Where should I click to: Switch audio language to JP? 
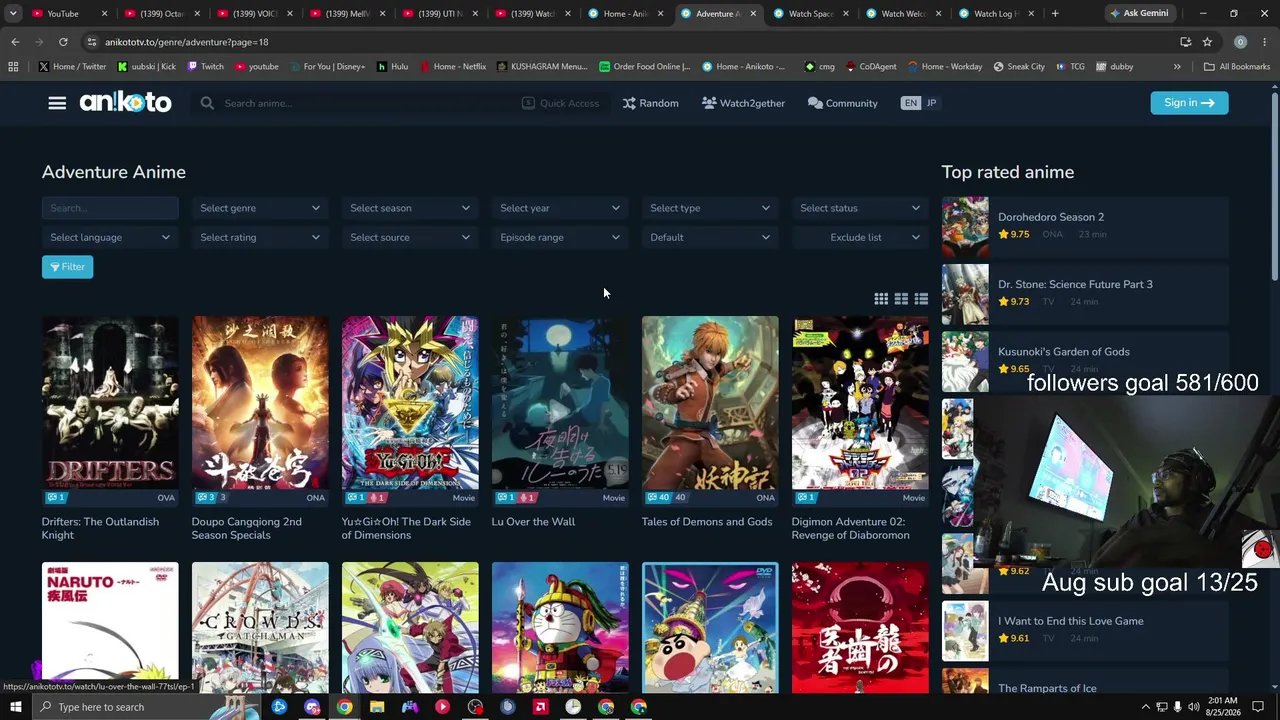point(931,103)
